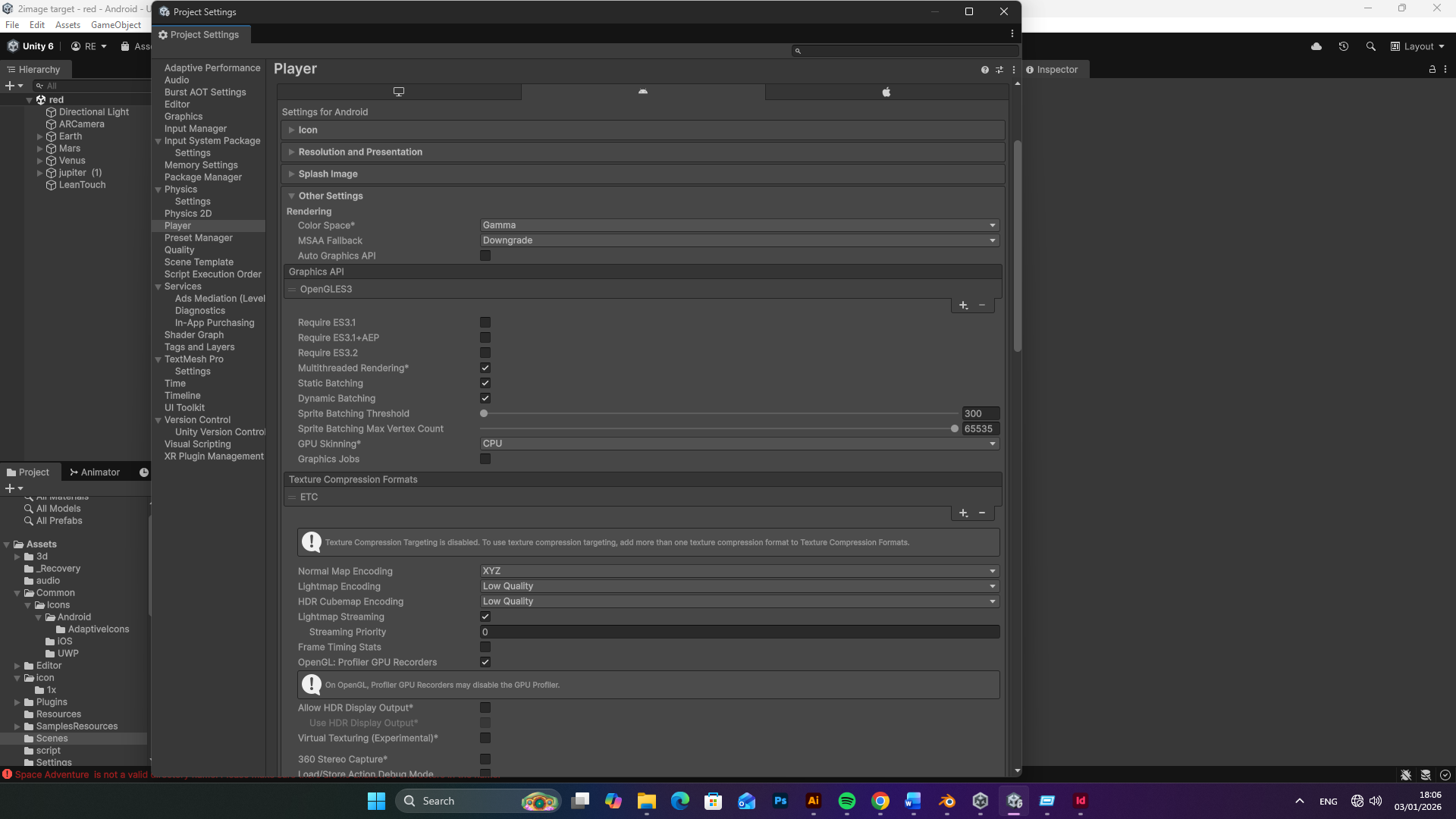Expand the Resolution and Presentation section
Screen dimensions: 1456x819
[360, 152]
